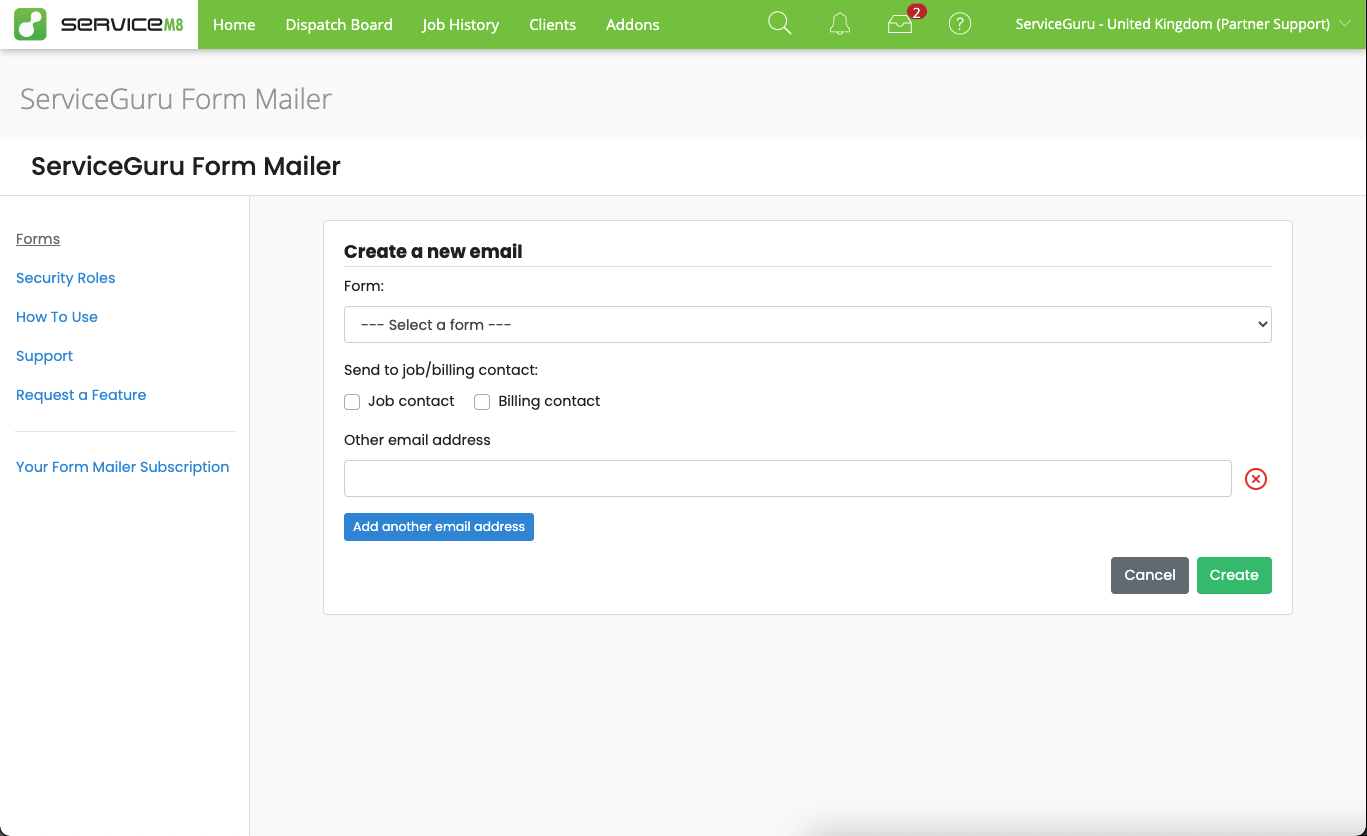
Task: Click the ServiceM8 logo
Action: point(99,24)
